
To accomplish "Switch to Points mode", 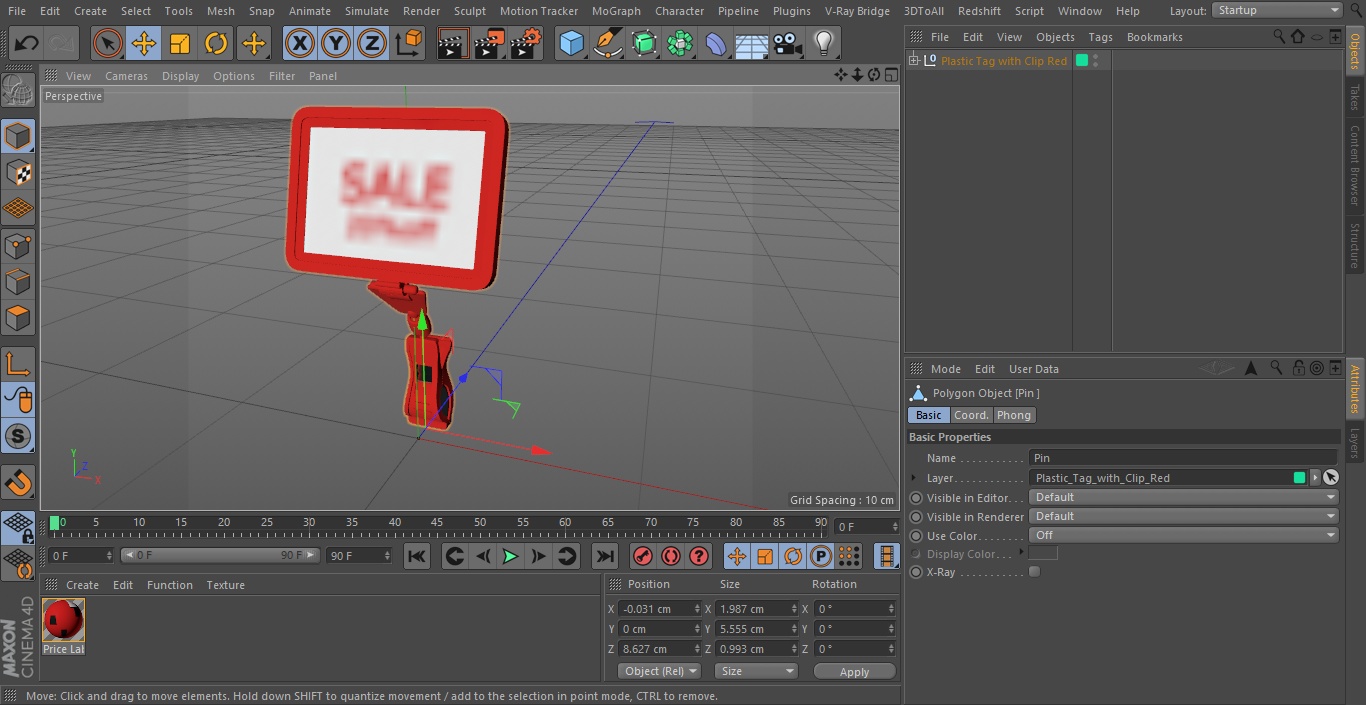I will tap(18, 245).
